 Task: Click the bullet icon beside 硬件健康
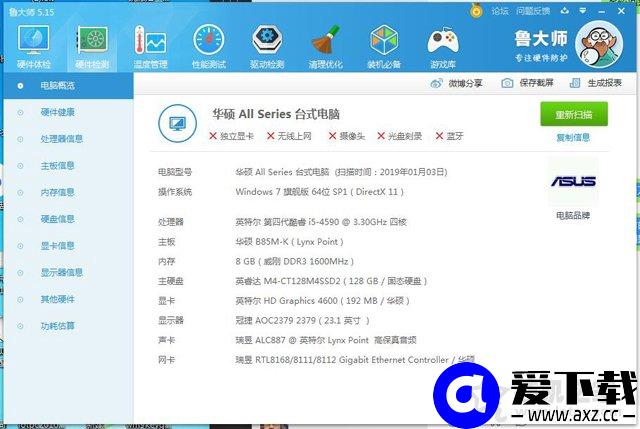click(x=20, y=112)
